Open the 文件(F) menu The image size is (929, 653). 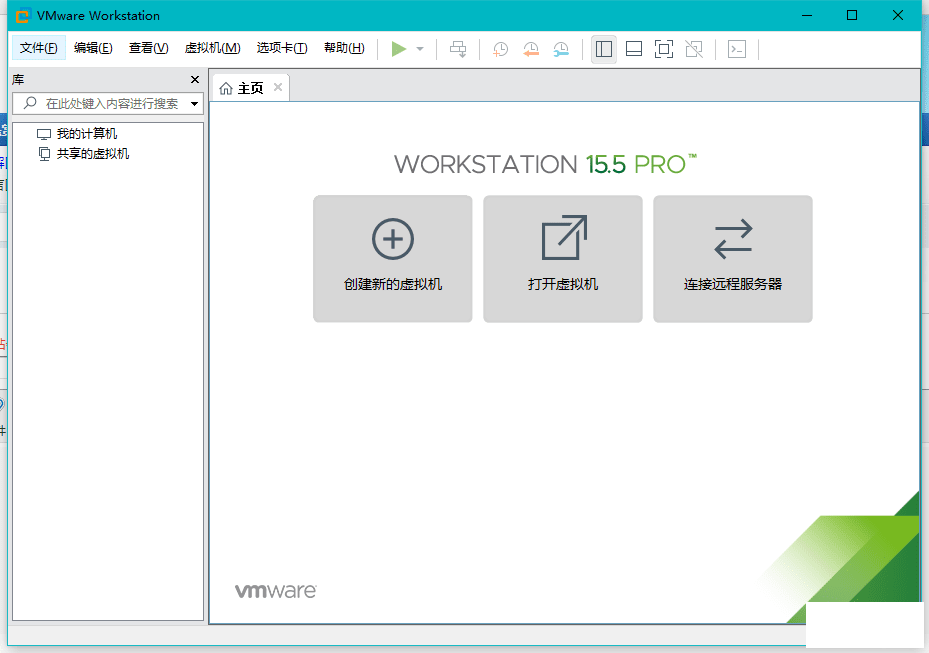point(39,48)
